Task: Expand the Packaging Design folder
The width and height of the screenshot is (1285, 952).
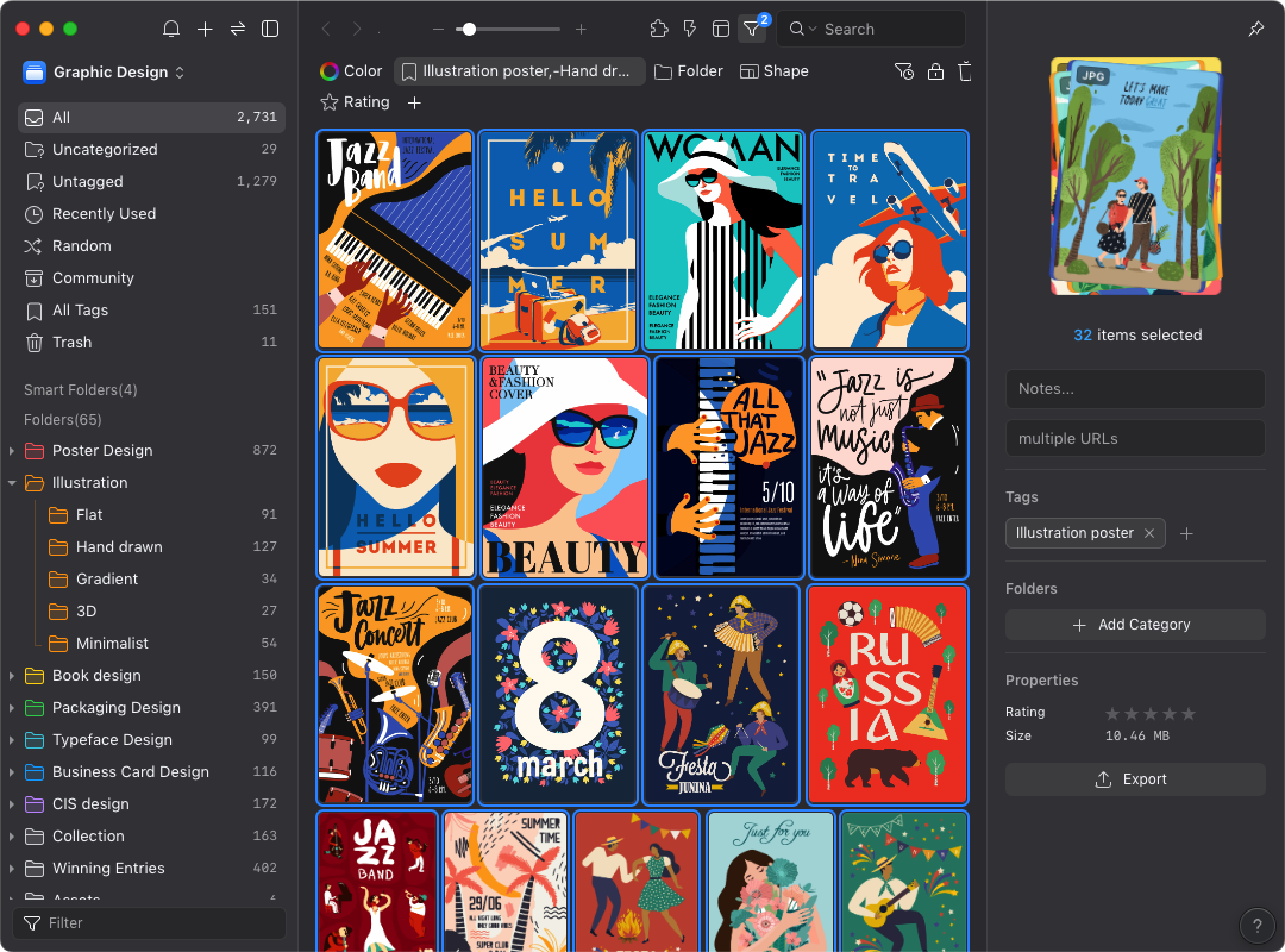Action: click(11, 707)
